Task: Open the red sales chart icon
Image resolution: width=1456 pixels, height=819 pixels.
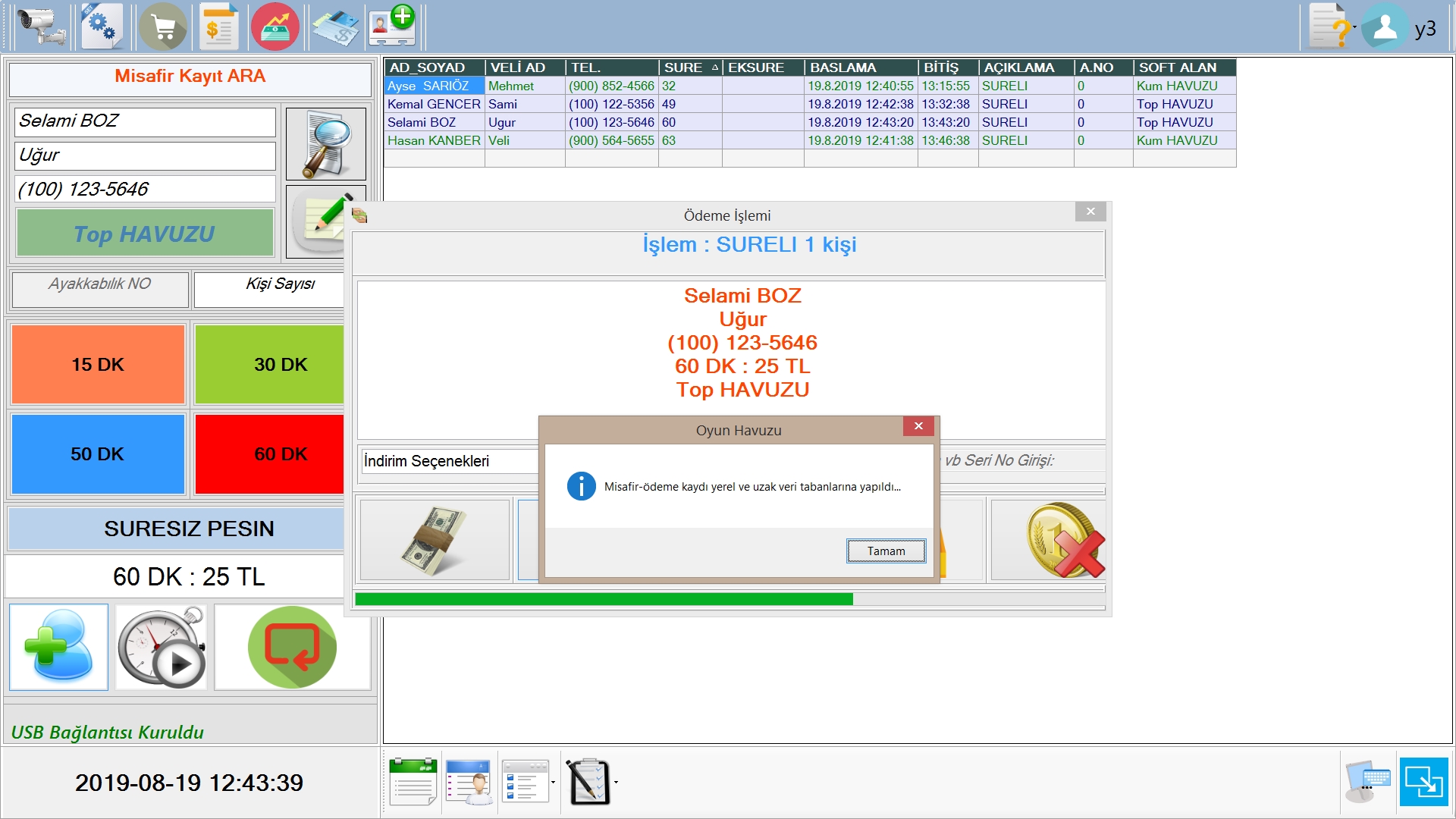Action: [275, 27]
